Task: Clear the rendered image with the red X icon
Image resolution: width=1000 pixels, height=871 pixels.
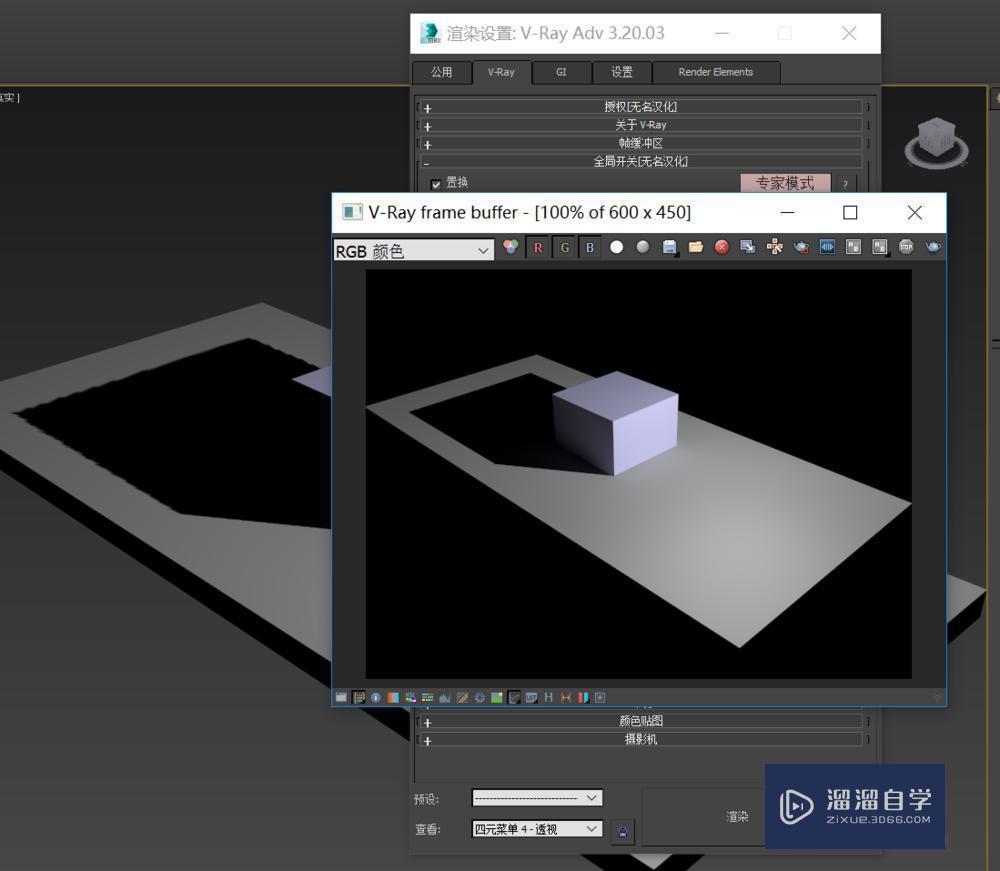Action: pos(722,247)
